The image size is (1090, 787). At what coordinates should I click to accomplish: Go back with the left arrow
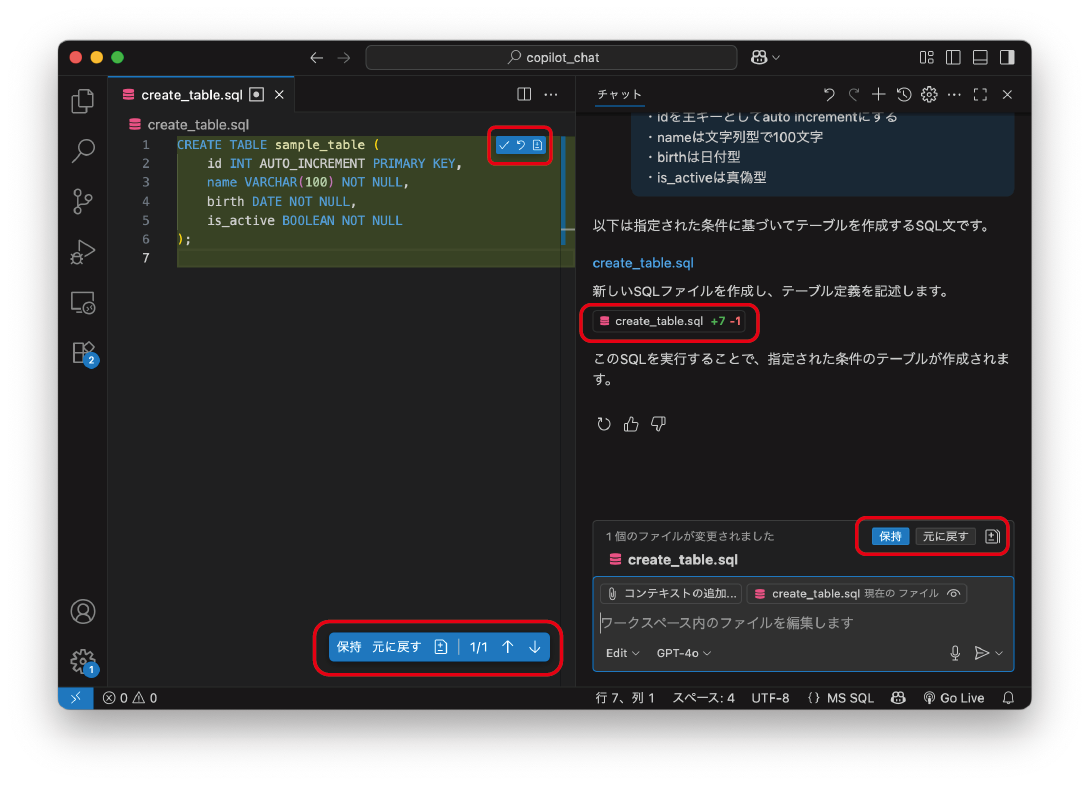tap(317, 58)
